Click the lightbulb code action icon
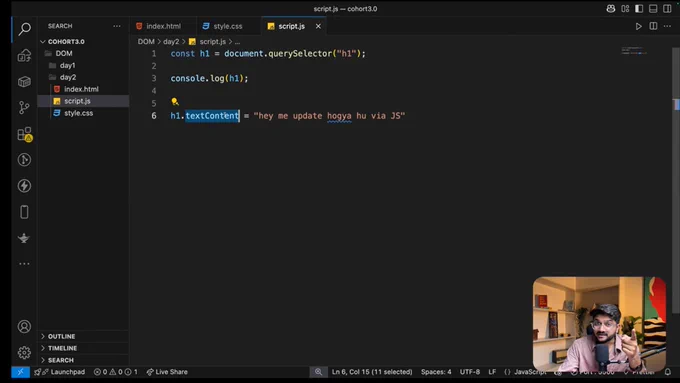The width and height of the screenshot is (680, 383). [x=175, y=102]
